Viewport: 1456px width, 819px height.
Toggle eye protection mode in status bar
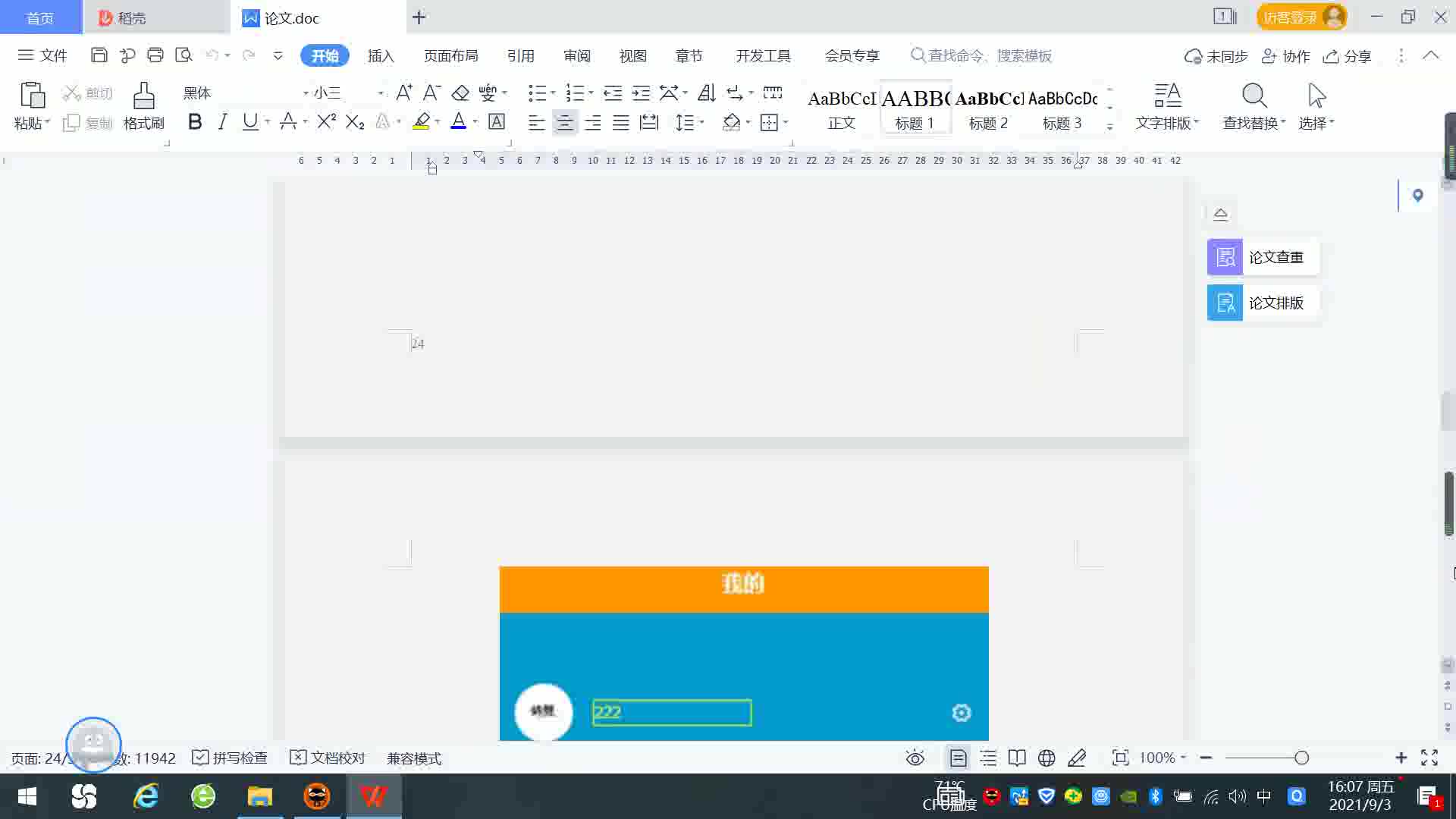[x=915, y=758]
